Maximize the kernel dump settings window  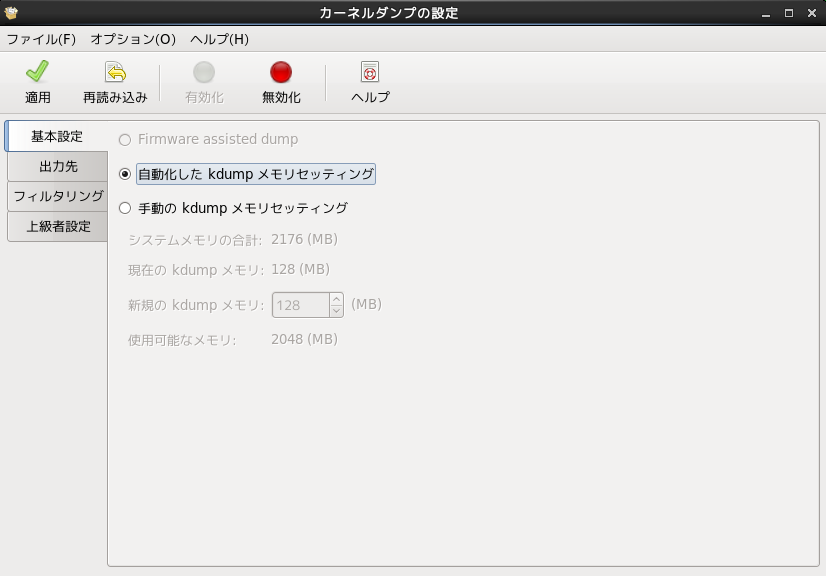789,13
